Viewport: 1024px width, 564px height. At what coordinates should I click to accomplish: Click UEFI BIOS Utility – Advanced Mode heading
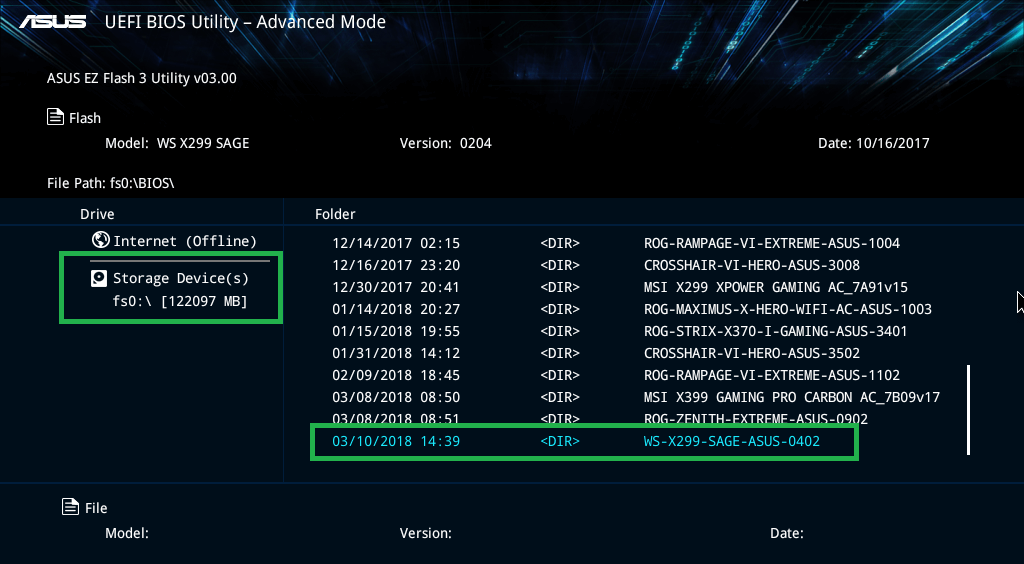pos(245,22)
